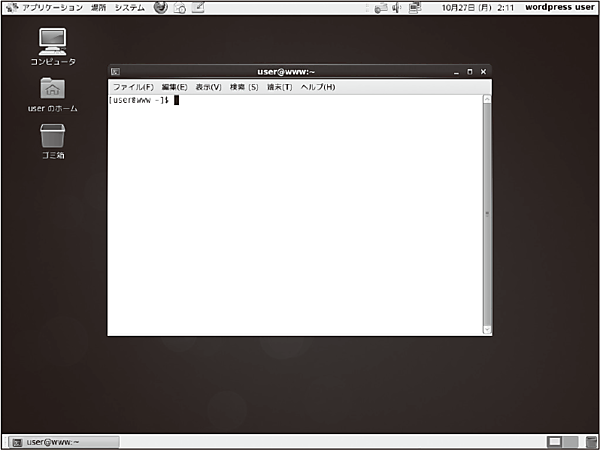Click the wordpress user name in panel

[x=560, y=7]
